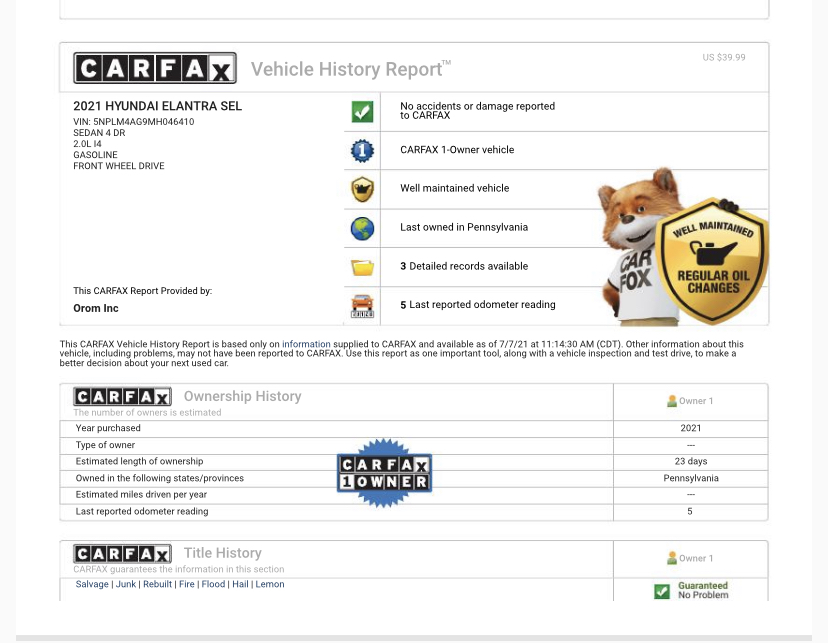Click the 'Pennsylvania' table cell value

691,478
